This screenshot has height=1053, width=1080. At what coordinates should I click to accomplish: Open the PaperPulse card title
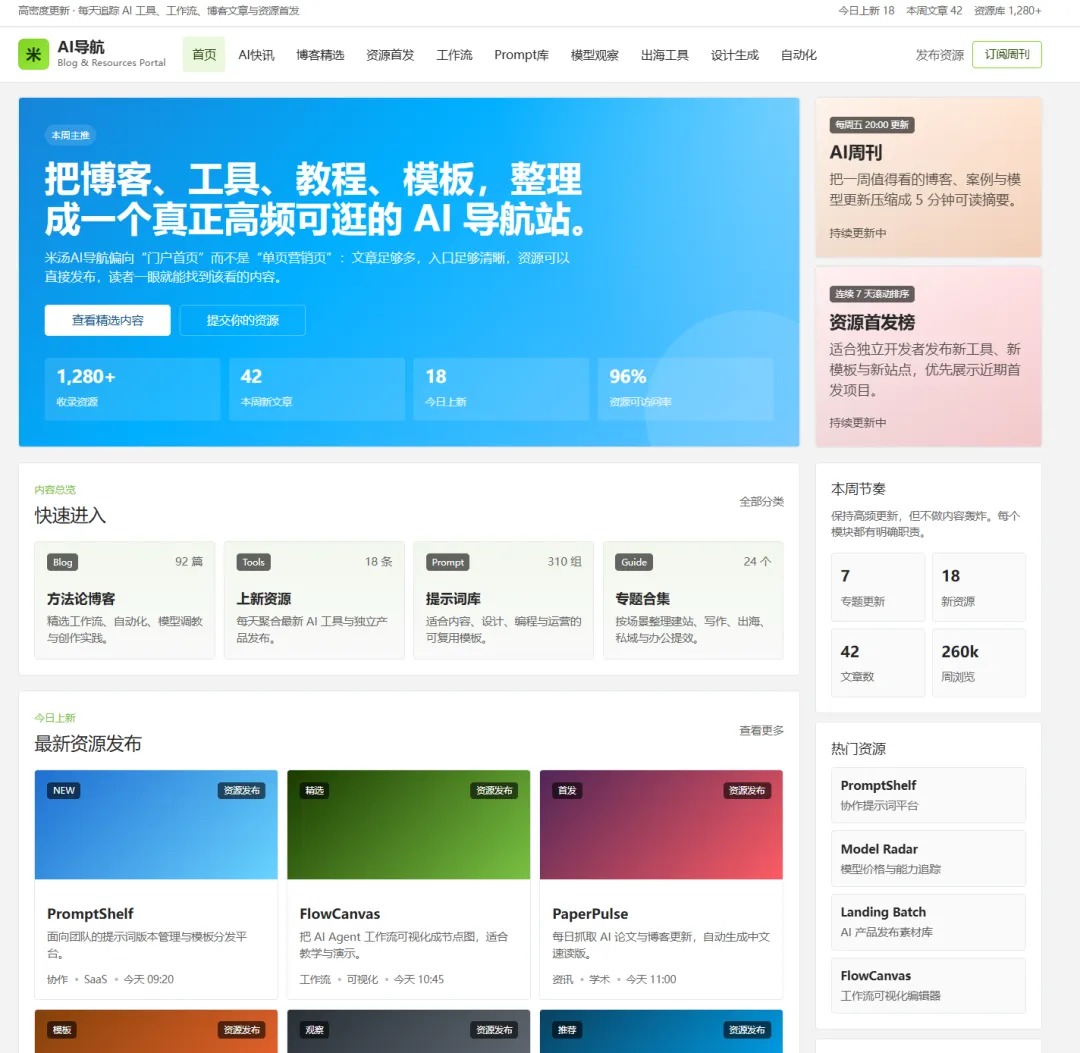[590, 914]
